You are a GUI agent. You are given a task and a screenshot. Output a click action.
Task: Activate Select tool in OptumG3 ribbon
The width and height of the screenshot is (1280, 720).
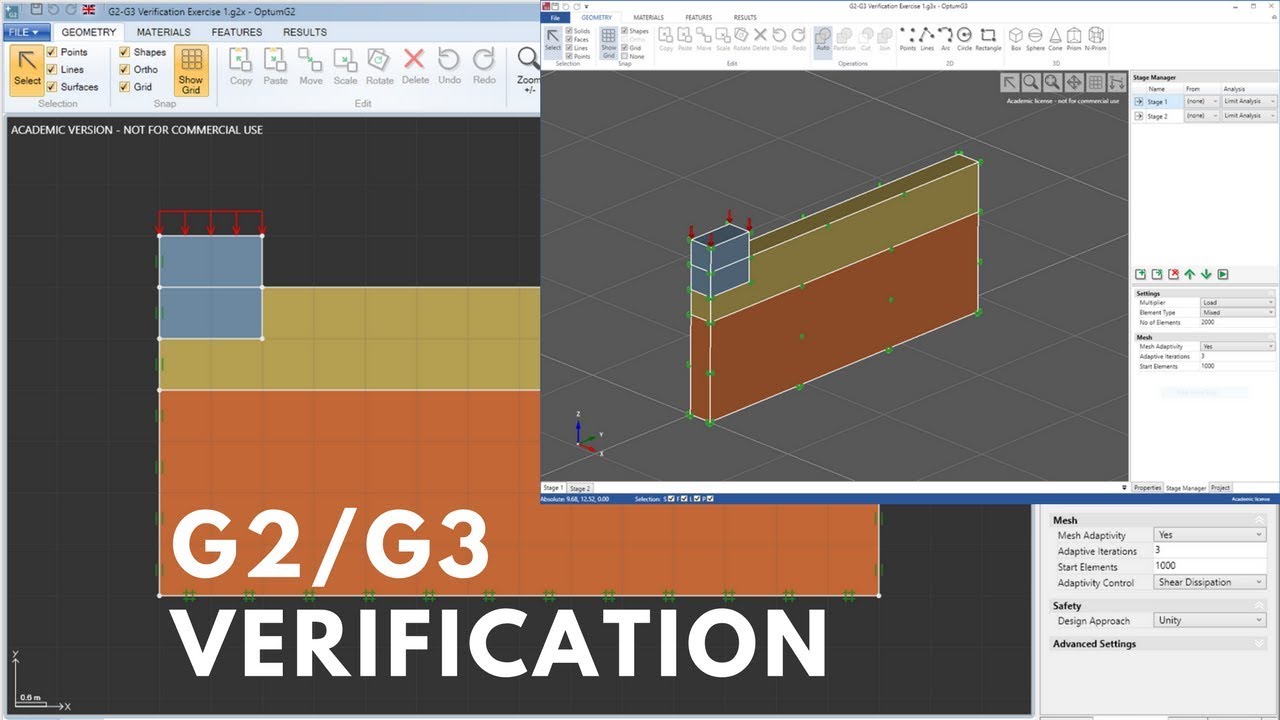553,41
